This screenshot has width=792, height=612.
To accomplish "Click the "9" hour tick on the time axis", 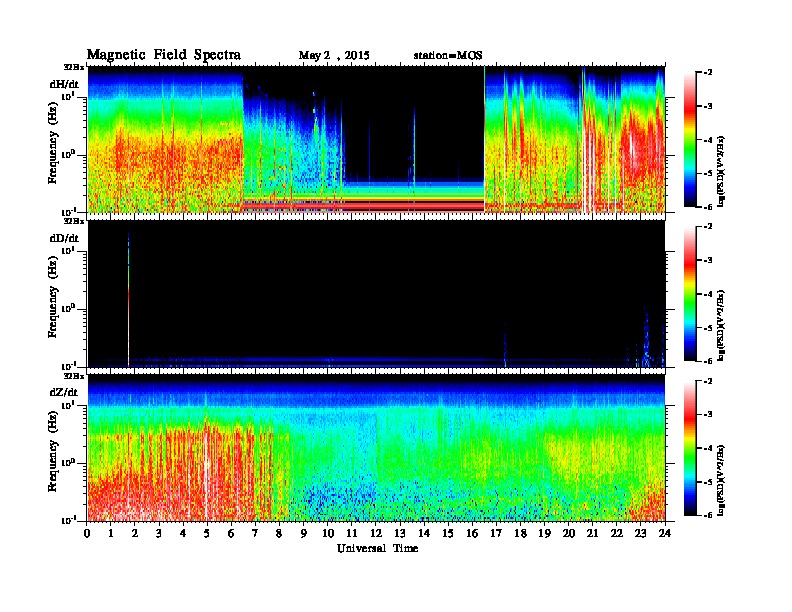I will coord(304,533).
